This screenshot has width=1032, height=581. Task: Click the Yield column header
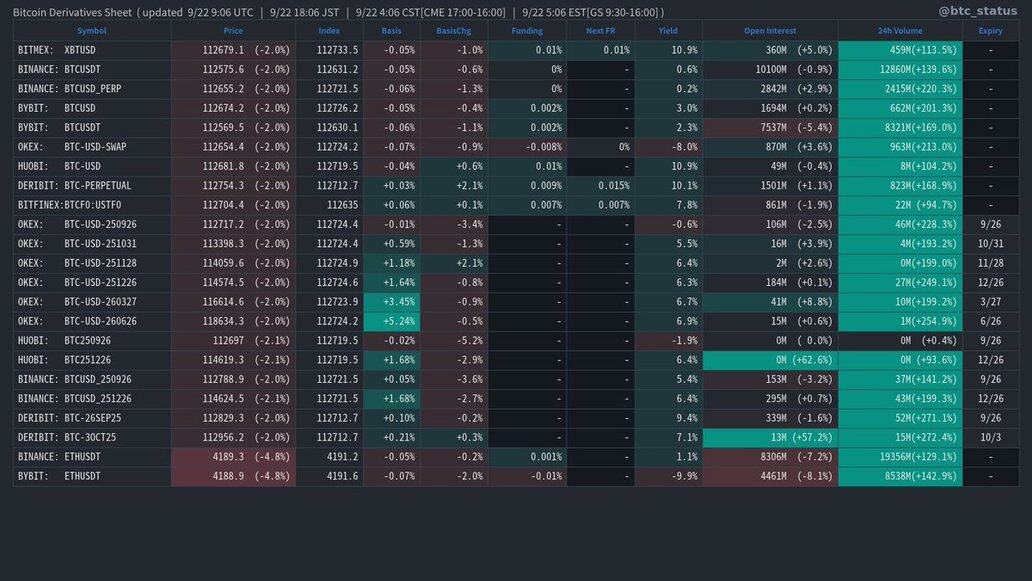tap(668, 31)
